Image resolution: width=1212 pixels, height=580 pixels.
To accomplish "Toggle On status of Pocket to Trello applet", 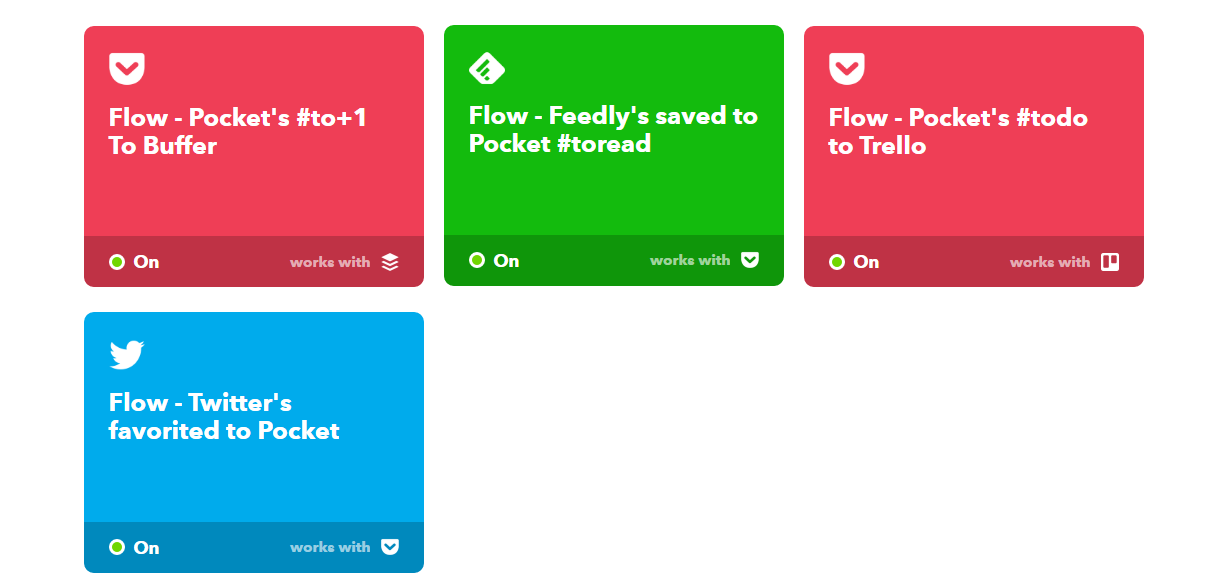I will [x=855, y=262].
